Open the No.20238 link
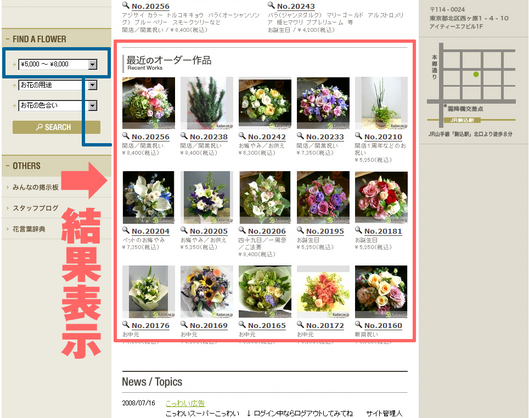 pos(208,137)
